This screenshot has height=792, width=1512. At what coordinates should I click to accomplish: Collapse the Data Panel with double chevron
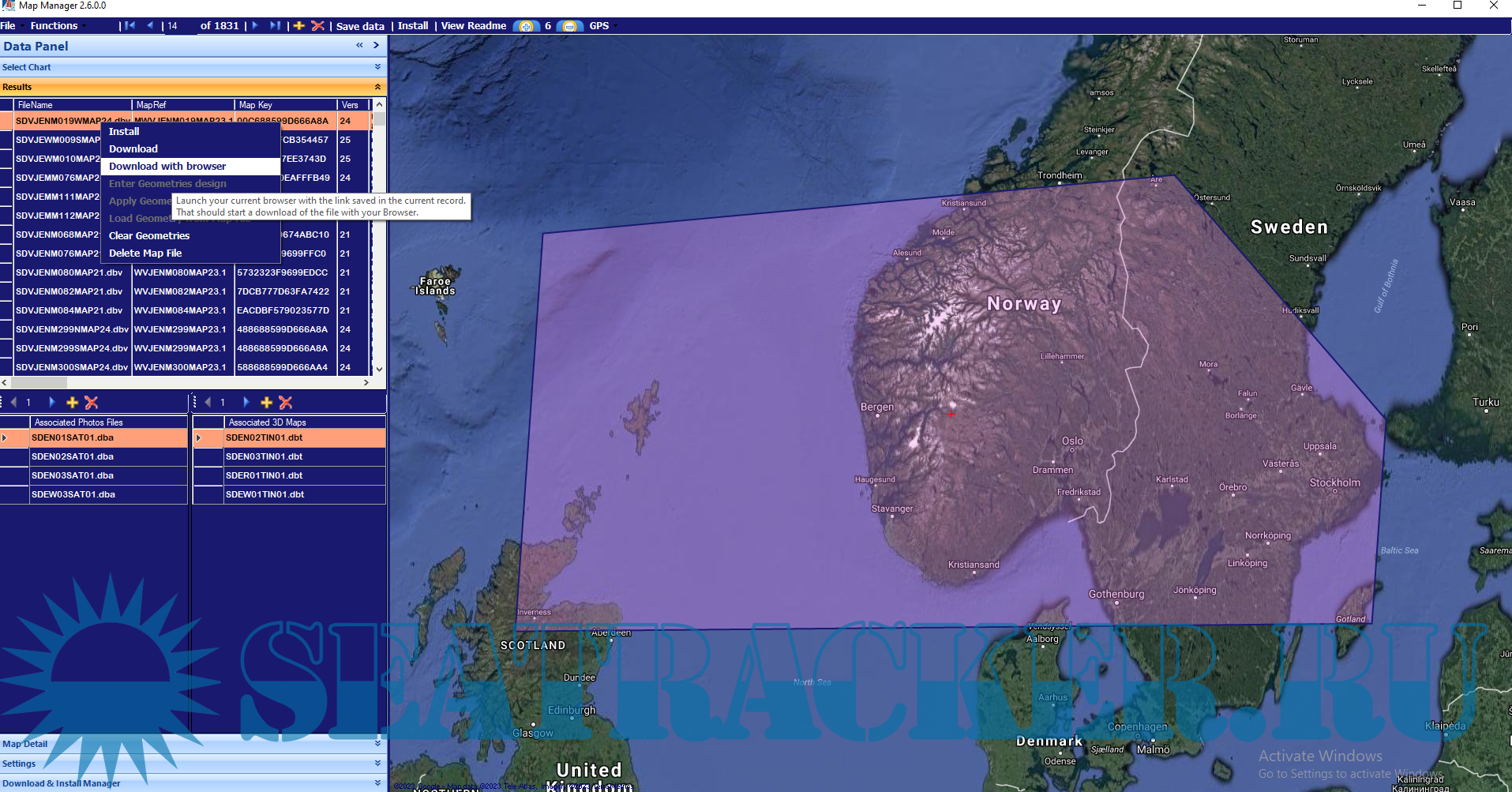(x=359, y=46)
